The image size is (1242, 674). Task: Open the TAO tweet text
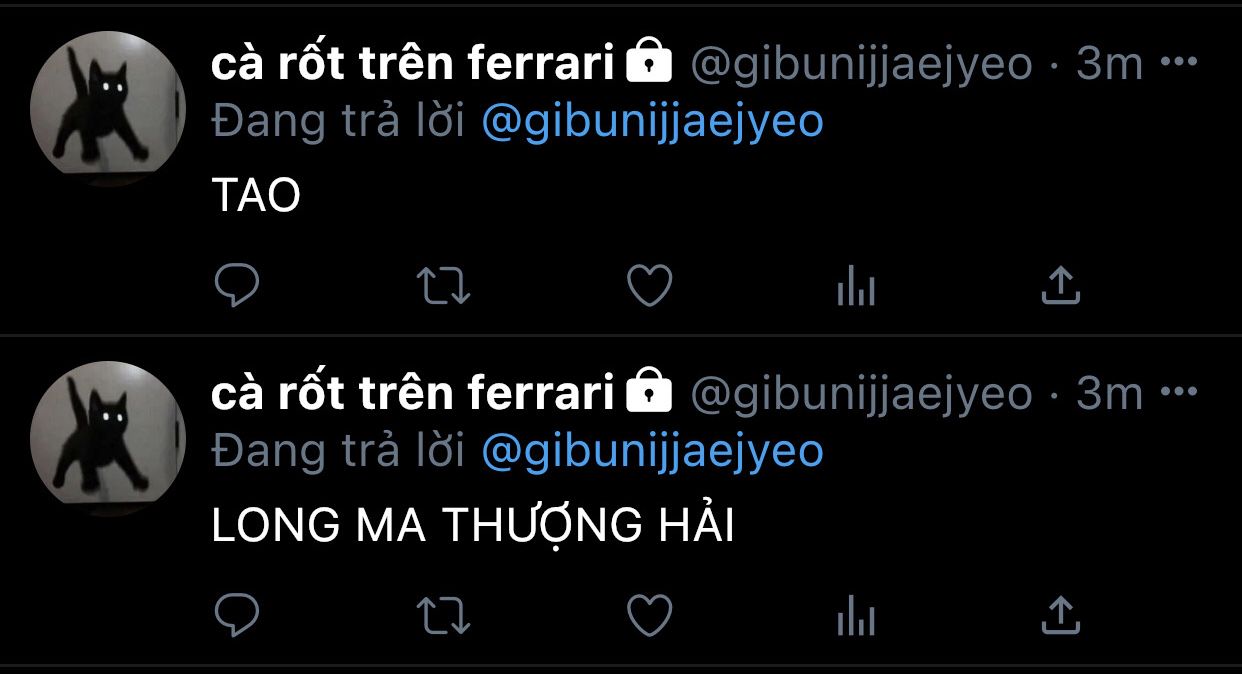(256, 197)
